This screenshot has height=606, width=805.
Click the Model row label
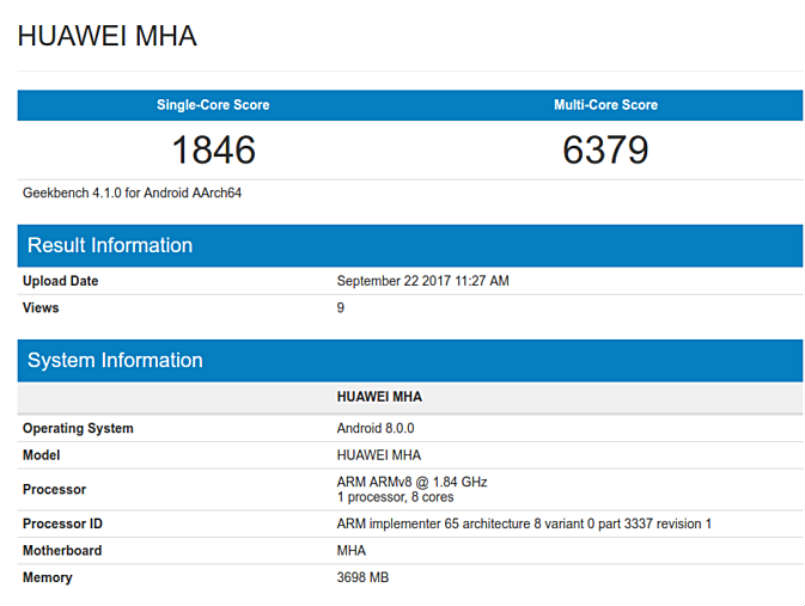(41, 455)
